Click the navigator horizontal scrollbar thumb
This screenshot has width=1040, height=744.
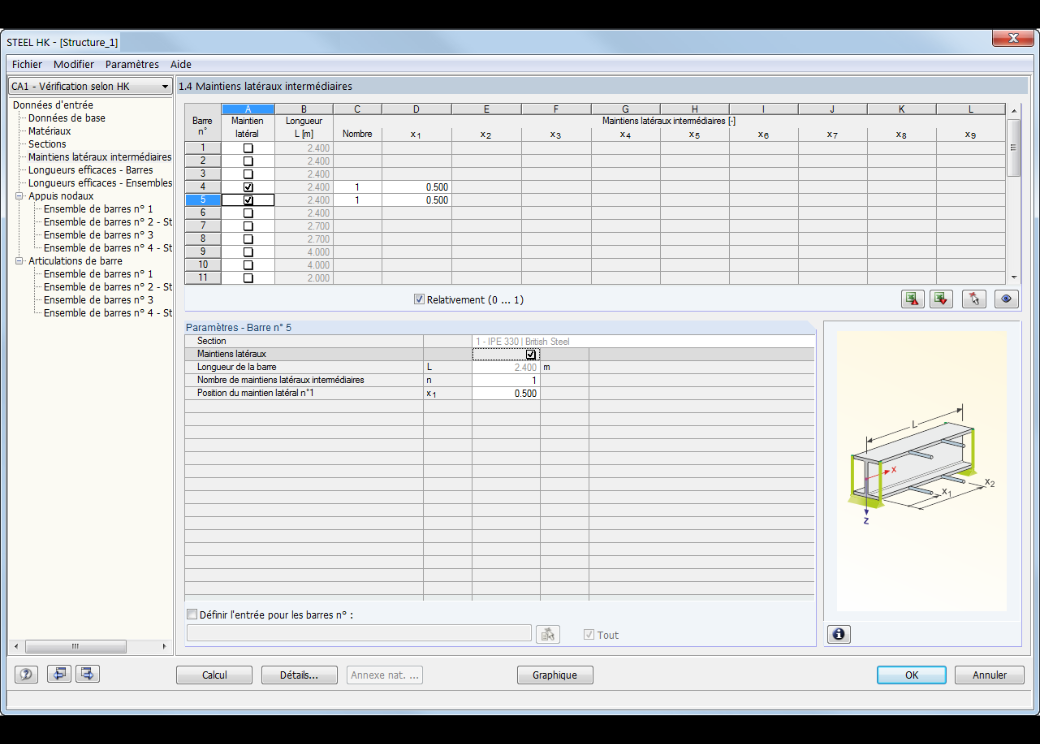click(76, 646)
